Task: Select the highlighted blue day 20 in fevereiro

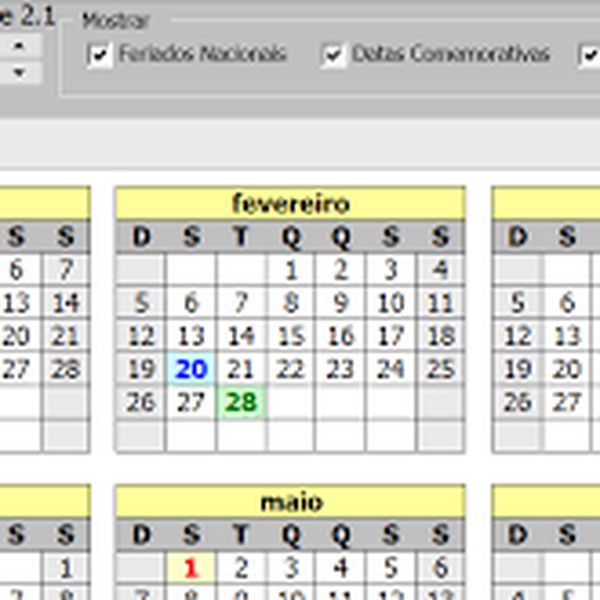Action: (191, 369)
